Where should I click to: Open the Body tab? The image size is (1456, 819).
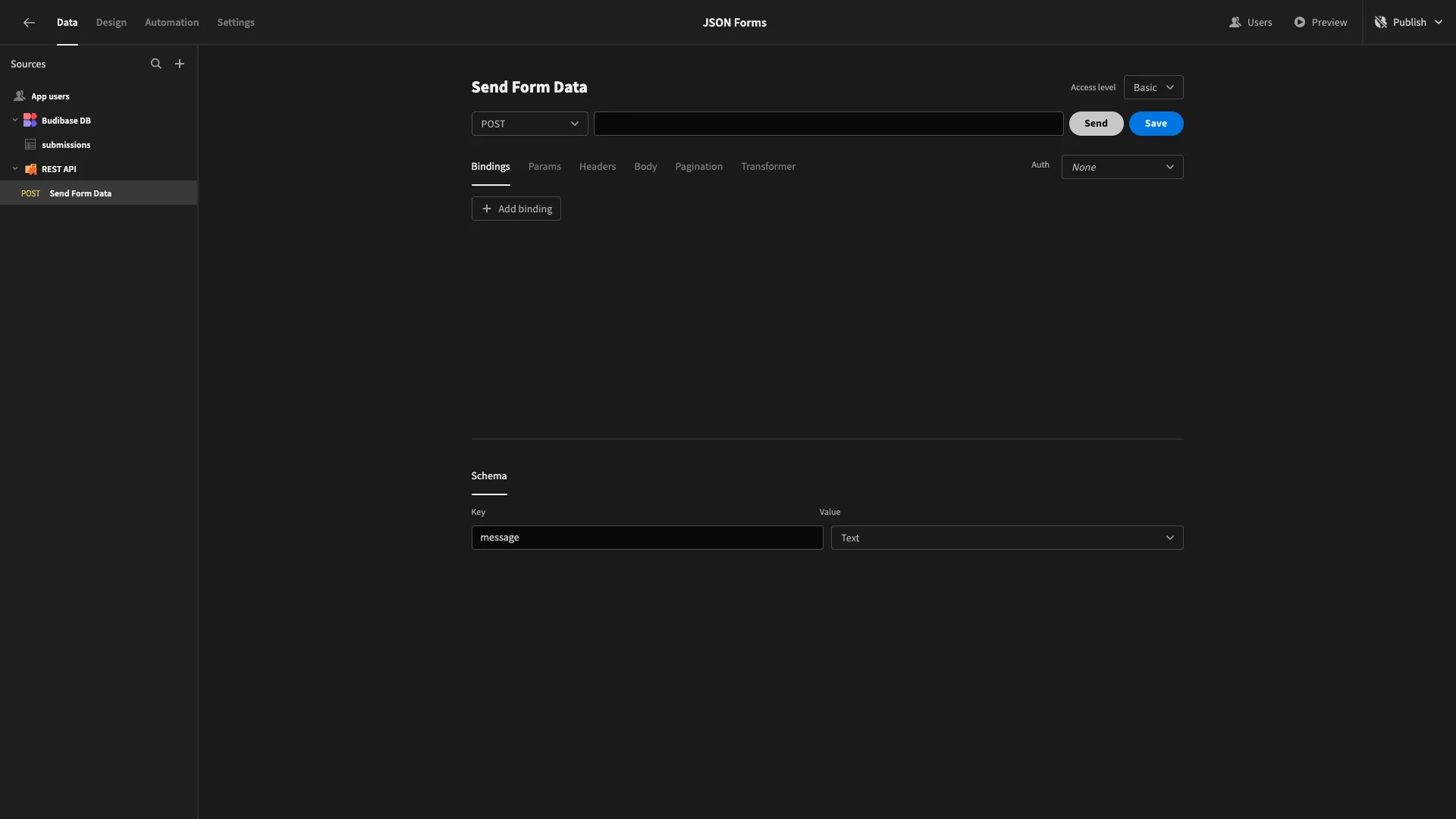pyautogui.click(x=645, y=166)
